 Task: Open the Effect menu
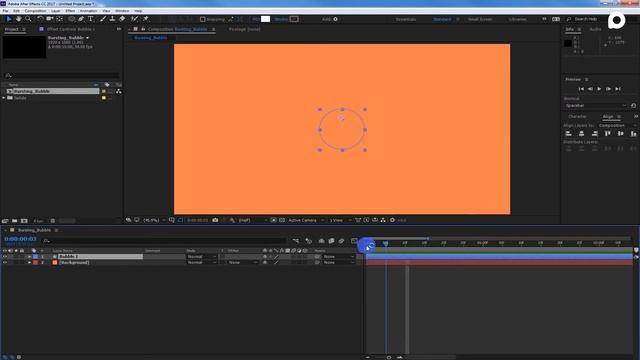point(70,11)
